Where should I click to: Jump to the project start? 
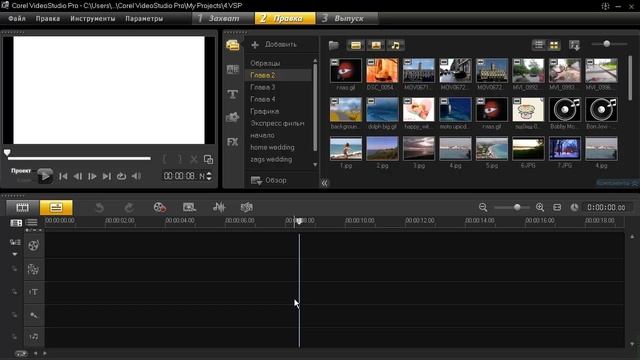63,176
